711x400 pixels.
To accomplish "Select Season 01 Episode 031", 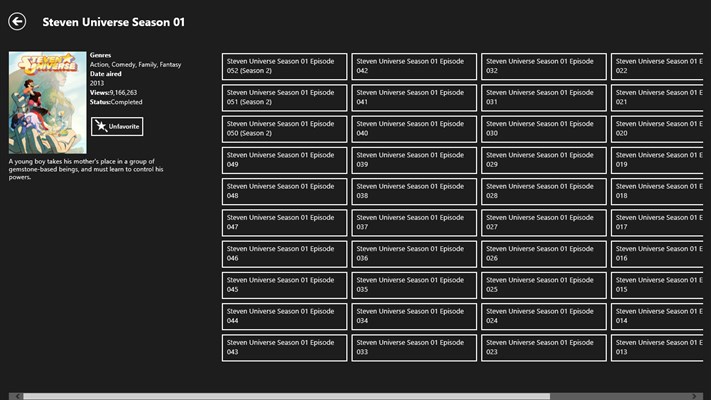I will point(544,98).
